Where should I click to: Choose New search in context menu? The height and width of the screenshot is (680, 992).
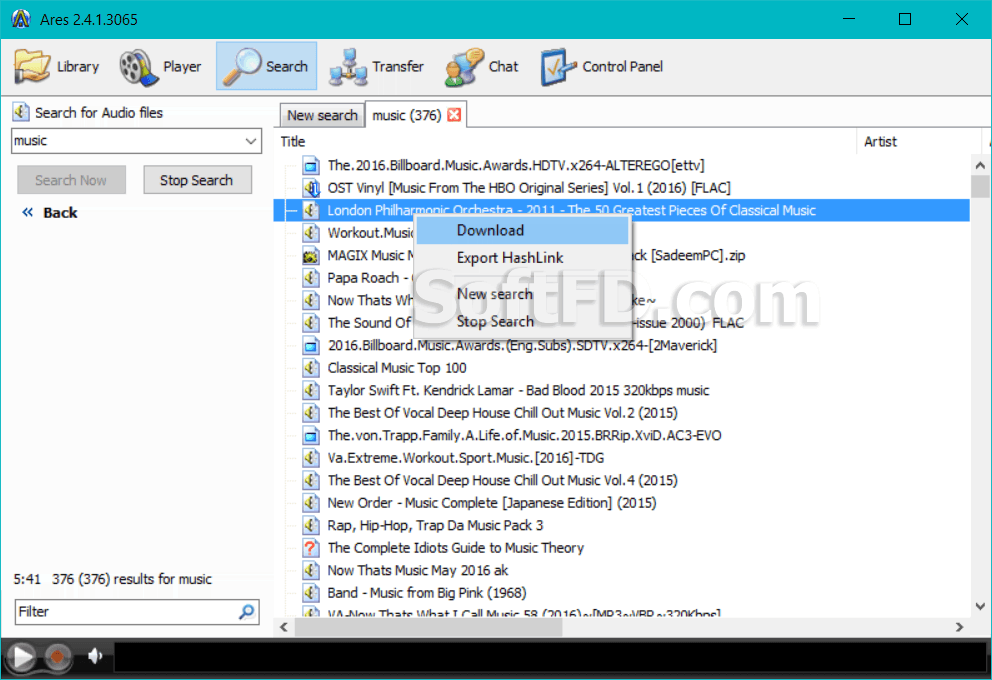523,294
